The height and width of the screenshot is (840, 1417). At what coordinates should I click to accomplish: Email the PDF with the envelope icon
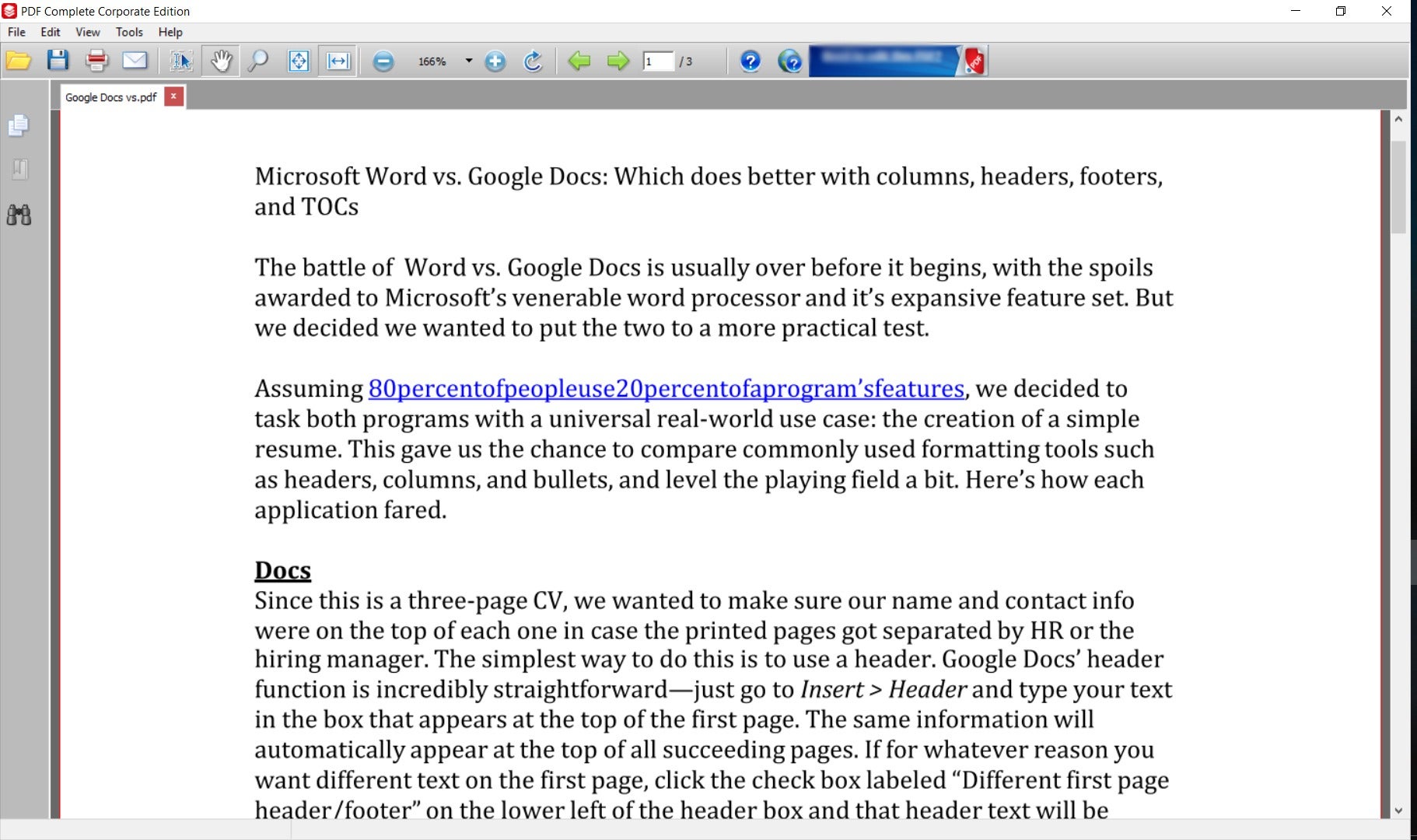pos(135,61)
